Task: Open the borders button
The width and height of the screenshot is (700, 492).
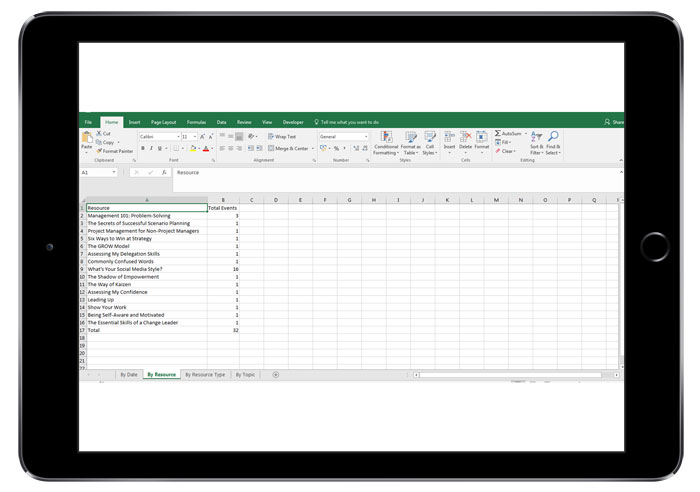Action: [176, 148]
